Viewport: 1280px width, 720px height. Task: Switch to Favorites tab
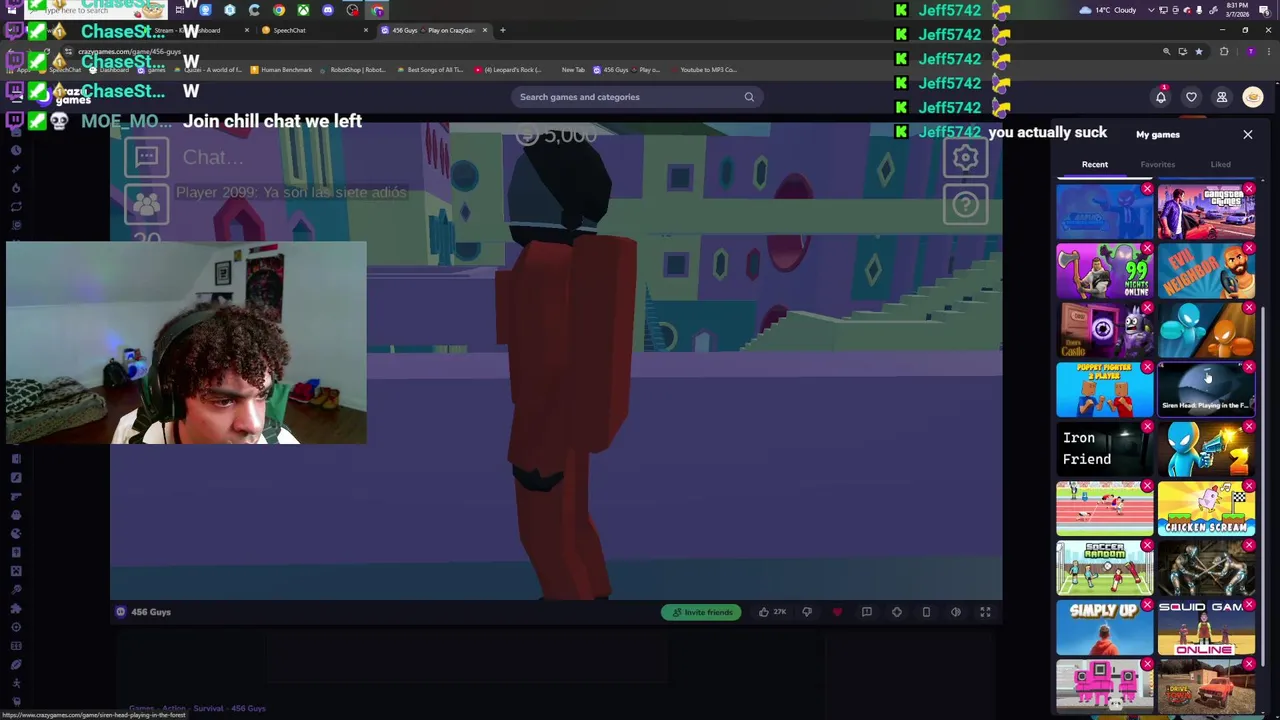(x=1158, y=164)
